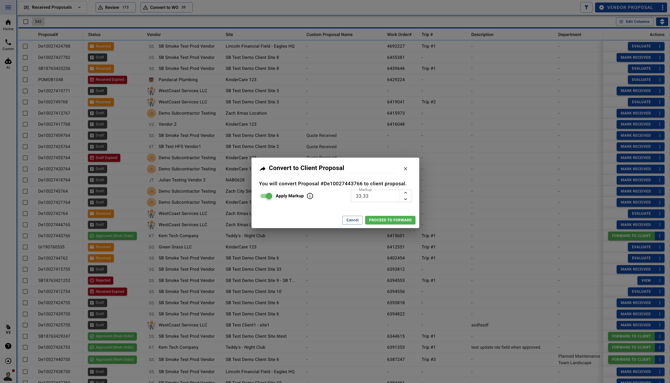Click work order number 6429224
Viewport: 670px width, 383px height.
click(x=396, y=80)
